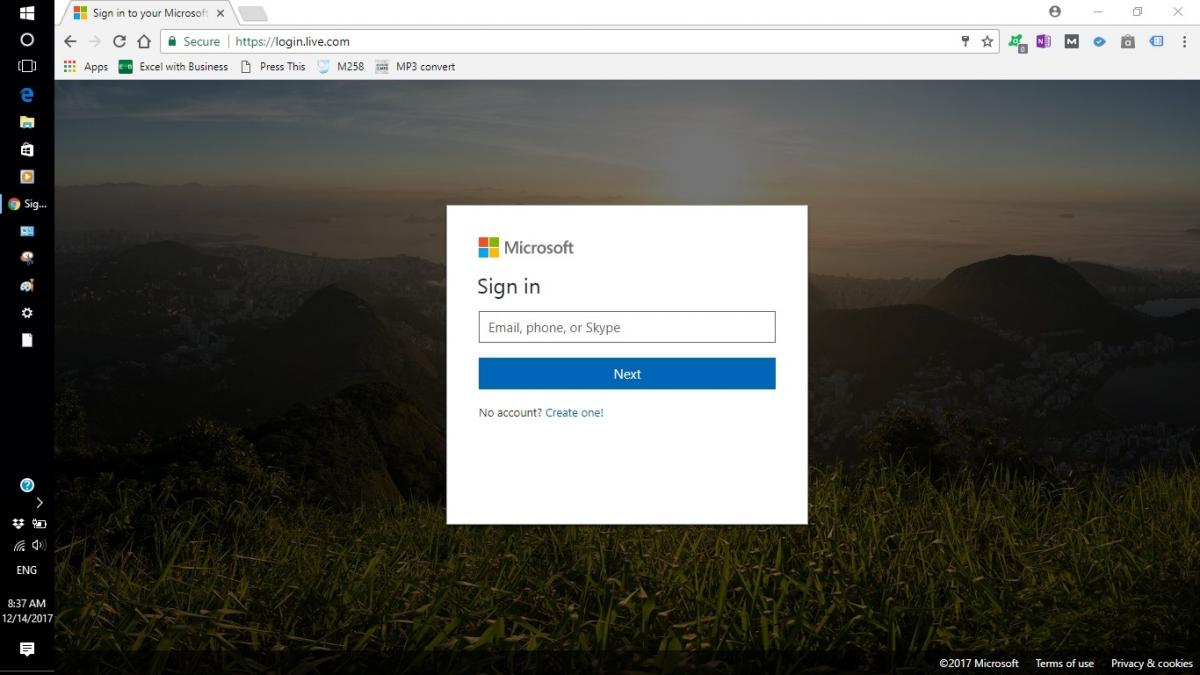Open the clock and date calendar
The width and height of the screenshot is (1200, 675).
click(x=27, y=611)
